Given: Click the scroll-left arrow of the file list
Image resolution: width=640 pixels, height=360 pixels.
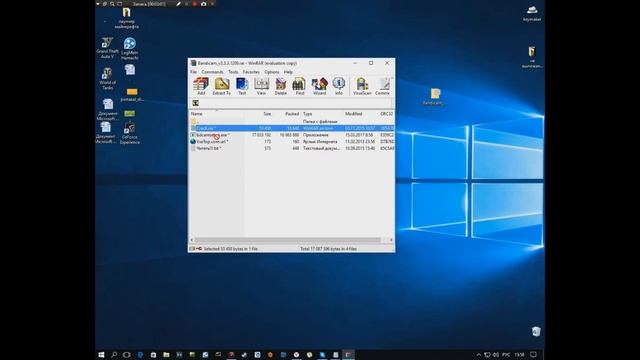Looking at the screenshot, I should coord(192,240).
